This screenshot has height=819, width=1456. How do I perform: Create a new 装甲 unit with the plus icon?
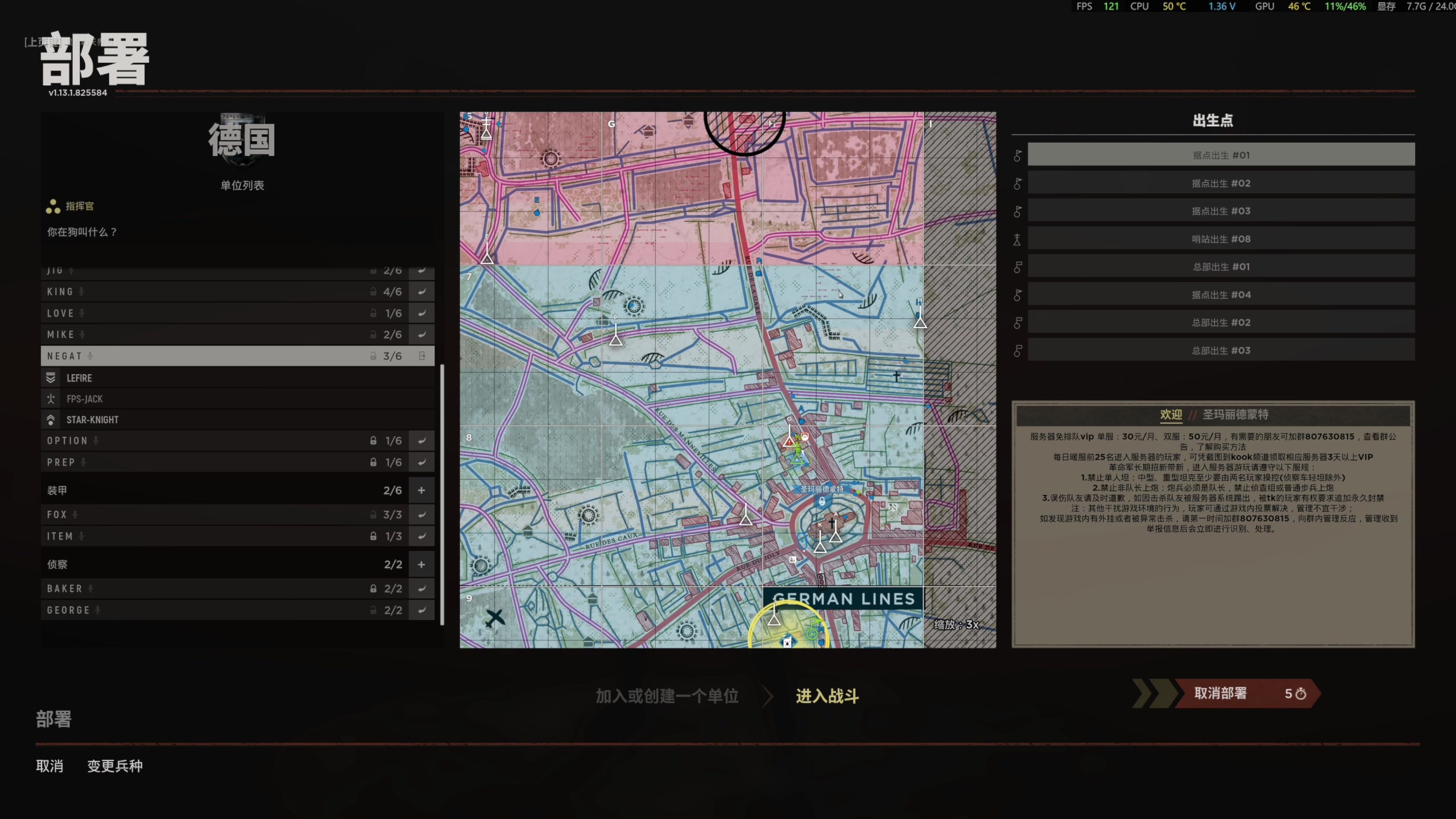(x=421, y=490)
